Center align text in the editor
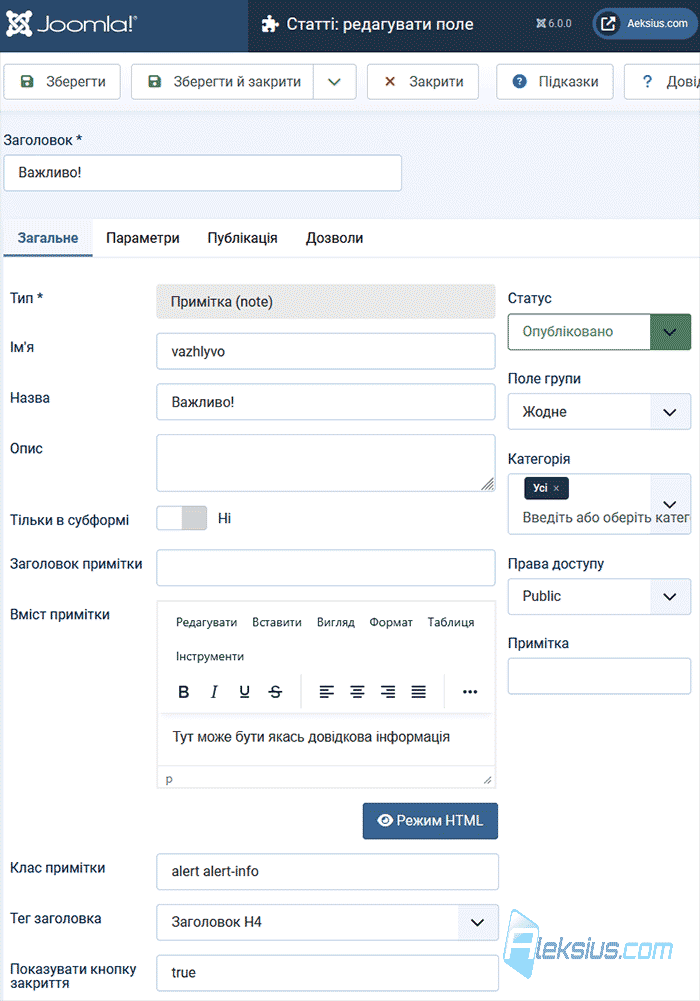 357,691
